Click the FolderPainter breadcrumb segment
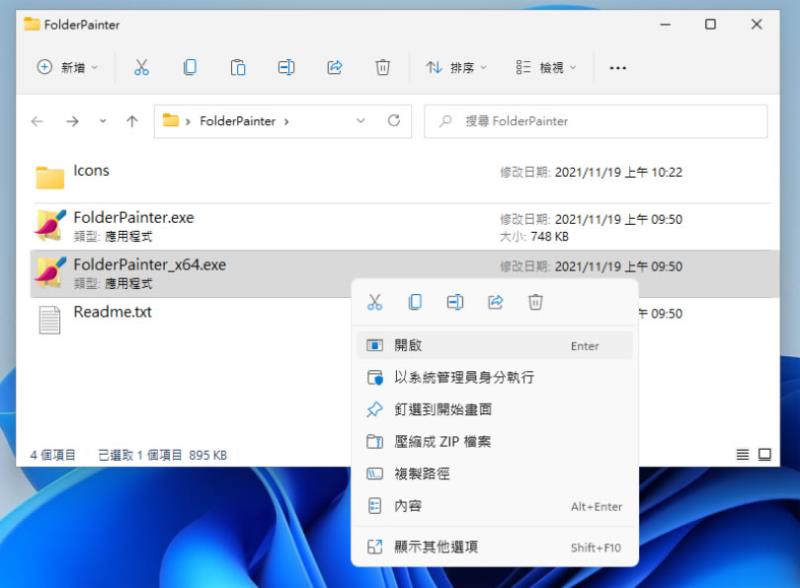Viewport: 800px width, 588px height. [237, 121]
